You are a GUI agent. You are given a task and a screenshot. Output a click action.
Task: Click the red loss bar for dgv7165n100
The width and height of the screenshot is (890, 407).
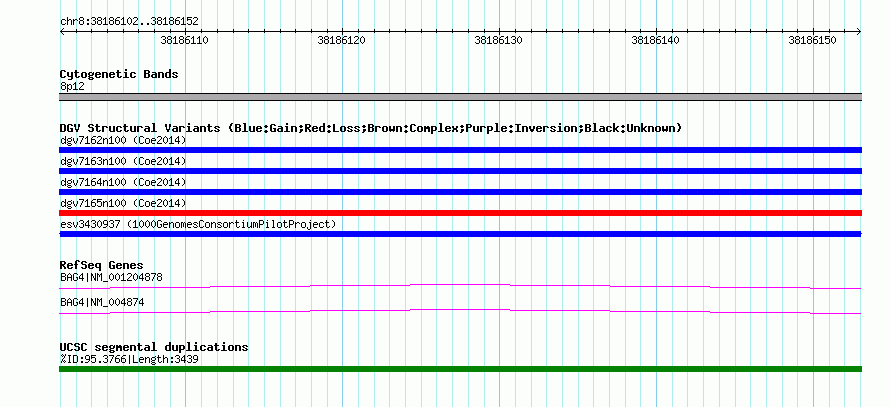[x=460, y=213]
